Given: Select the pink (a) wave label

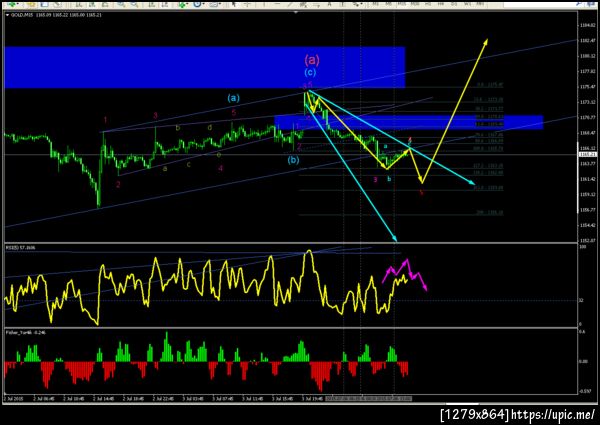Looking at the screenshot, I should click(x=312, y=60).
